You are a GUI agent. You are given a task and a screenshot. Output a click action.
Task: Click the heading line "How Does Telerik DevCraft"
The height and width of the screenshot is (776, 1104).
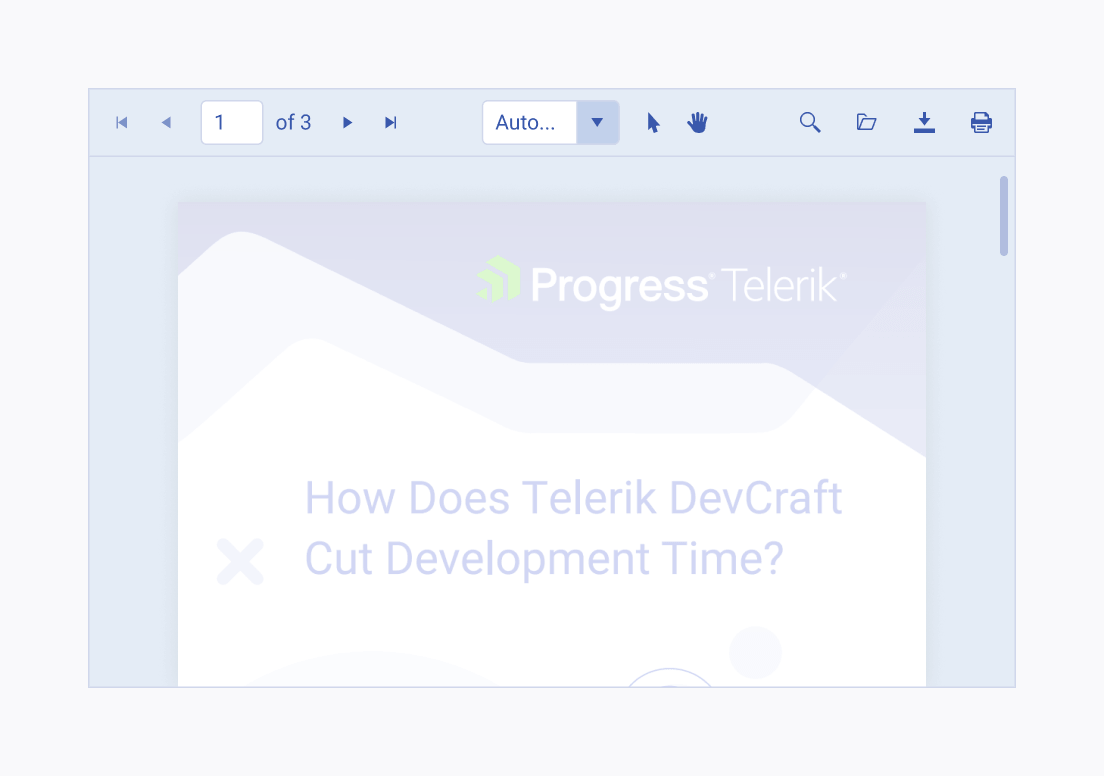(573, 499)
